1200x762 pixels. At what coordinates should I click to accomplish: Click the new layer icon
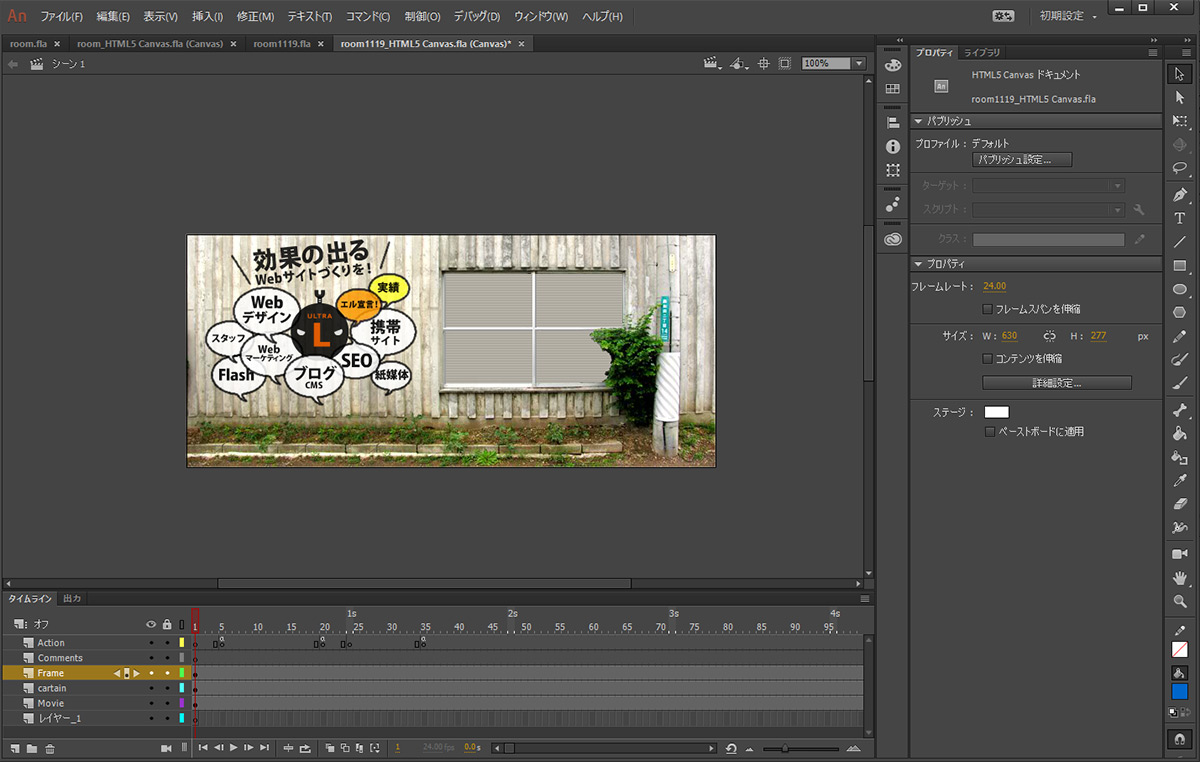15,748
